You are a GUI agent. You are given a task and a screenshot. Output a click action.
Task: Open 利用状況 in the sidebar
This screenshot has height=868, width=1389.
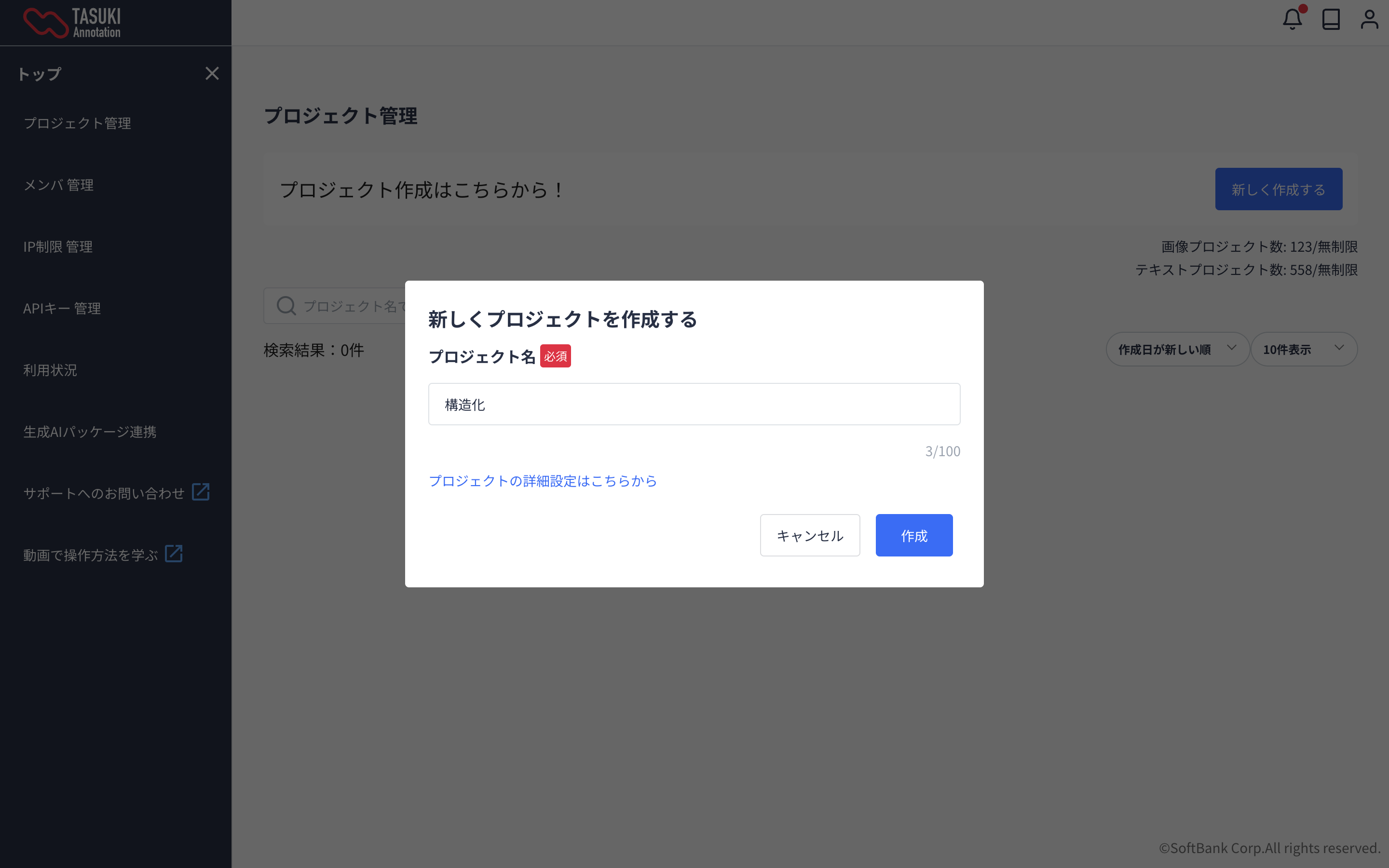coord(50,370)
